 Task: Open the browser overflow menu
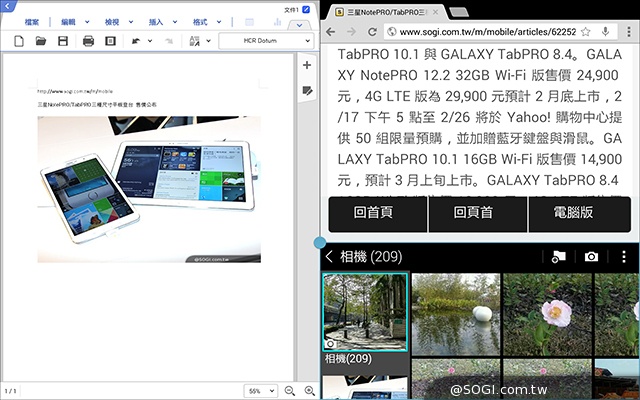coord(629,32)
